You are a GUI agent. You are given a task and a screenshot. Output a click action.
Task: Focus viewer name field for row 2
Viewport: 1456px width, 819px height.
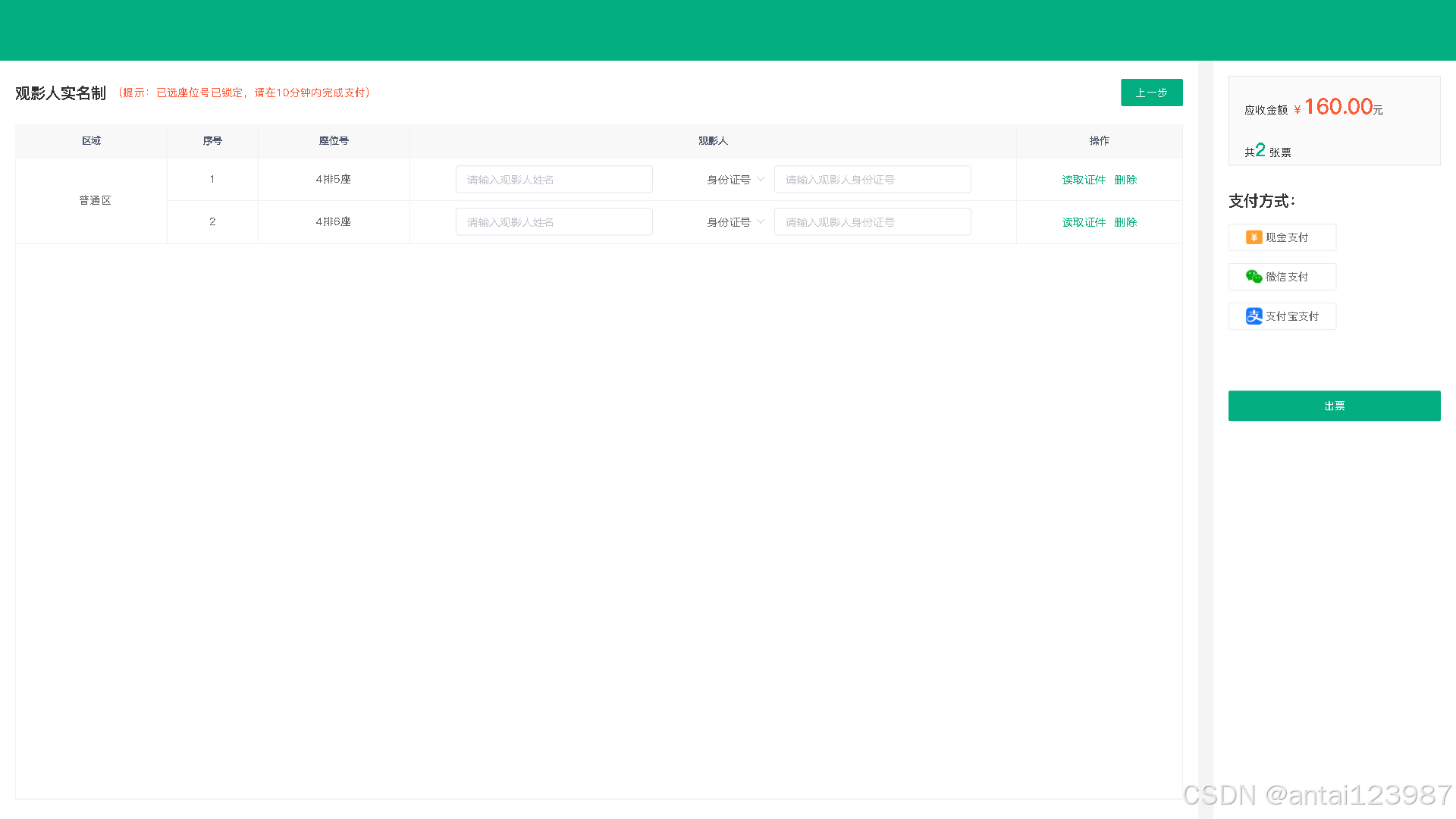tap(554, 222)
